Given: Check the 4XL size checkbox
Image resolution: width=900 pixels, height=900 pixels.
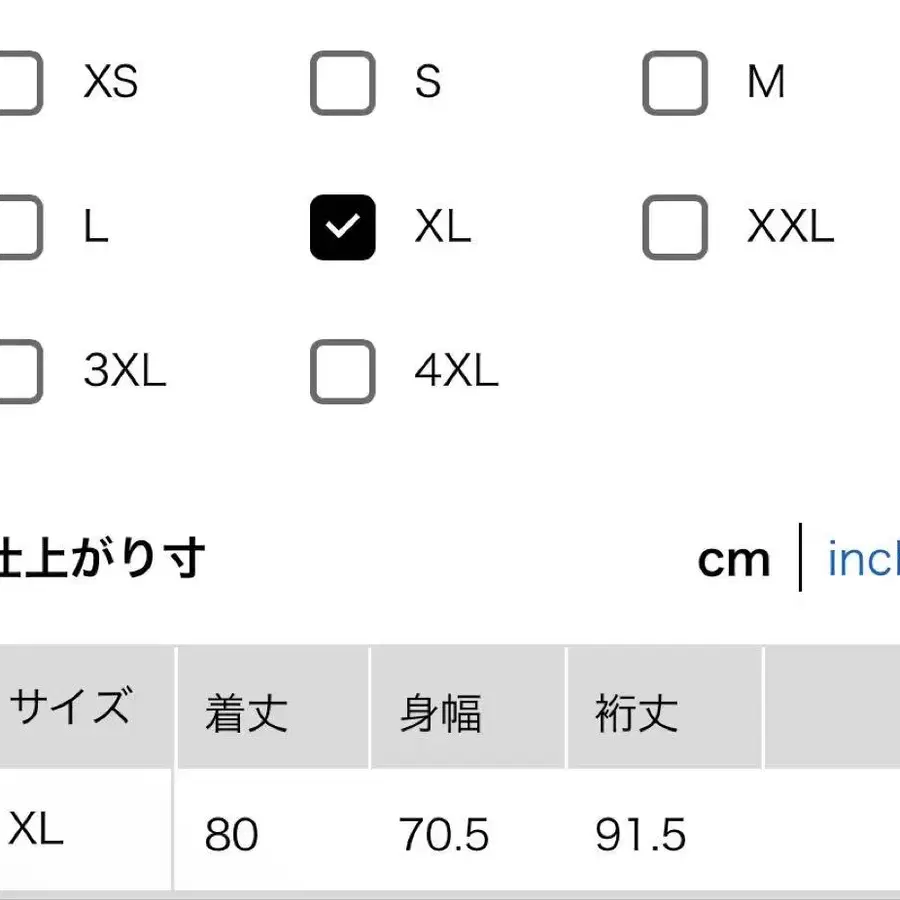Looking at the screenshot, I should (x=342, y=372).
